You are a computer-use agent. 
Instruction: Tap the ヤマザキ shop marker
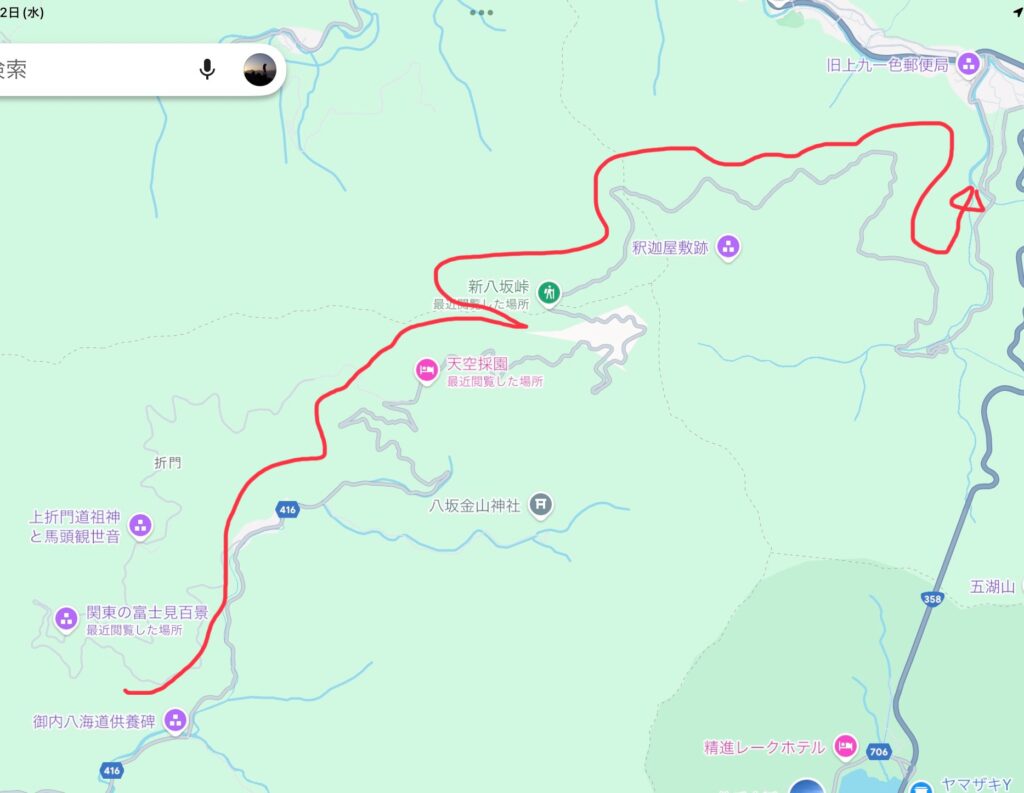pos(921,788)
